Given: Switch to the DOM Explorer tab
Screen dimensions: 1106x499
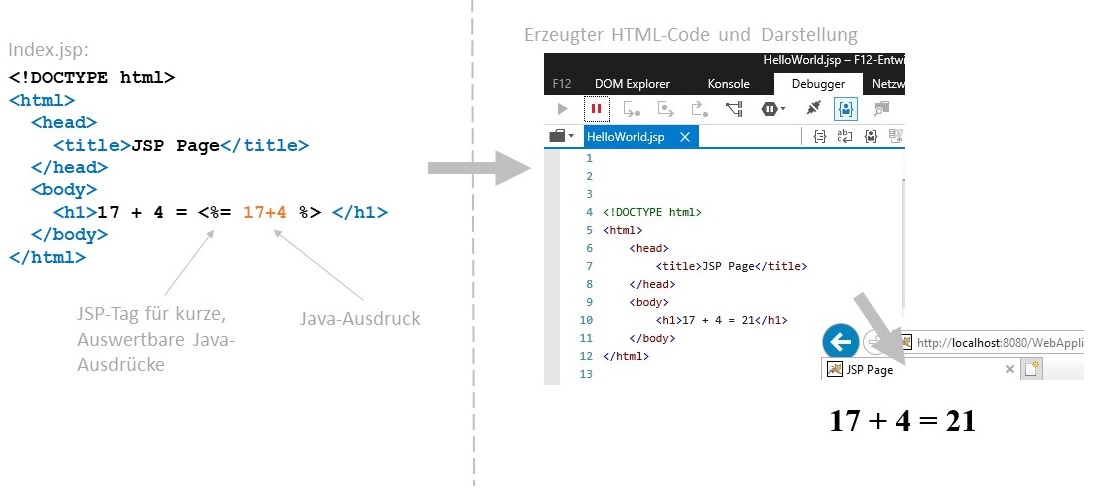Looking at the screenshot, I should click(x=632, y=84).
